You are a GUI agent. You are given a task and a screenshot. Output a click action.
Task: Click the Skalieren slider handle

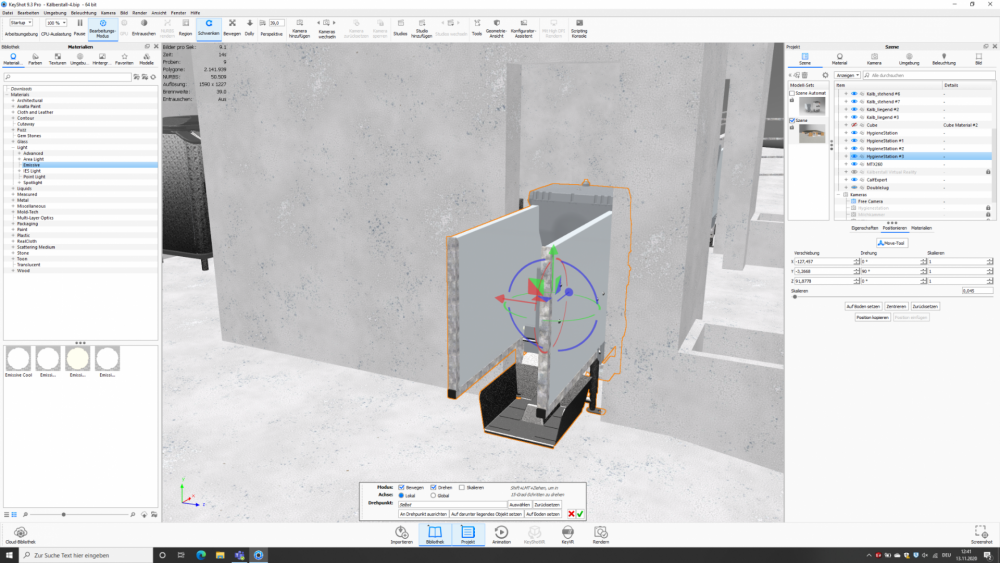point(795,296)
